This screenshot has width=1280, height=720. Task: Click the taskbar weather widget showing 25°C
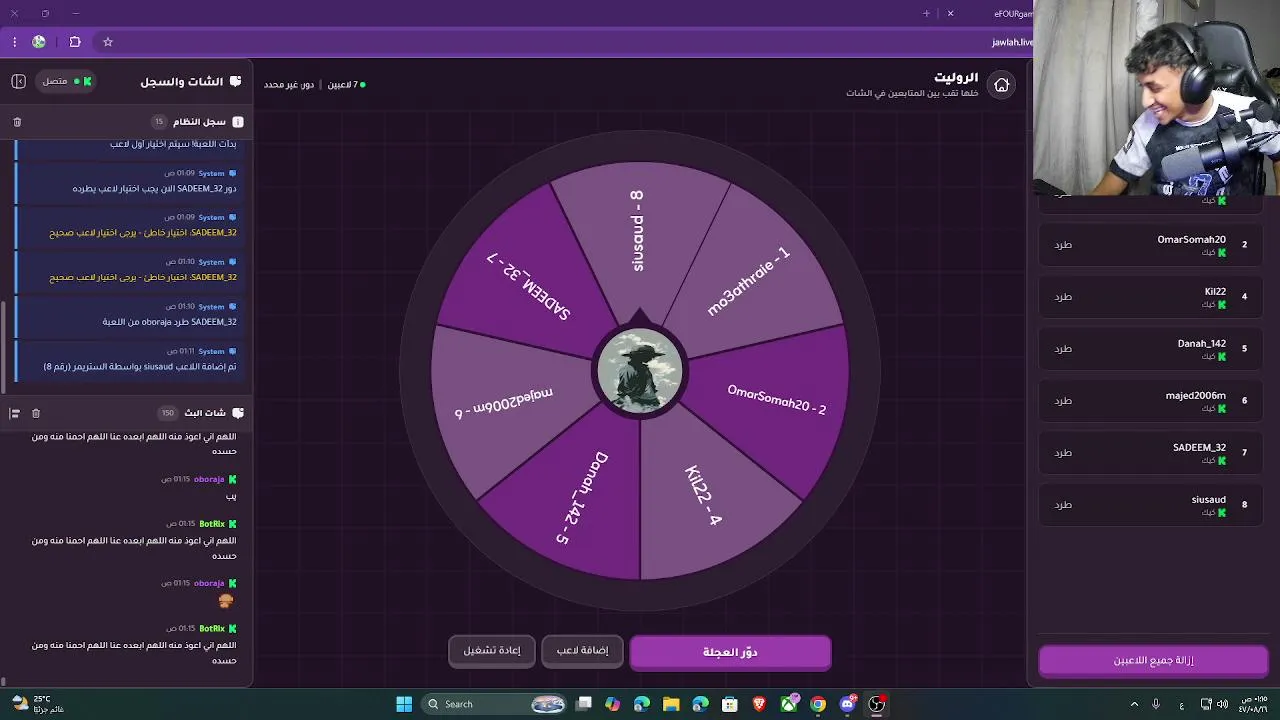(x=40, y=704)
